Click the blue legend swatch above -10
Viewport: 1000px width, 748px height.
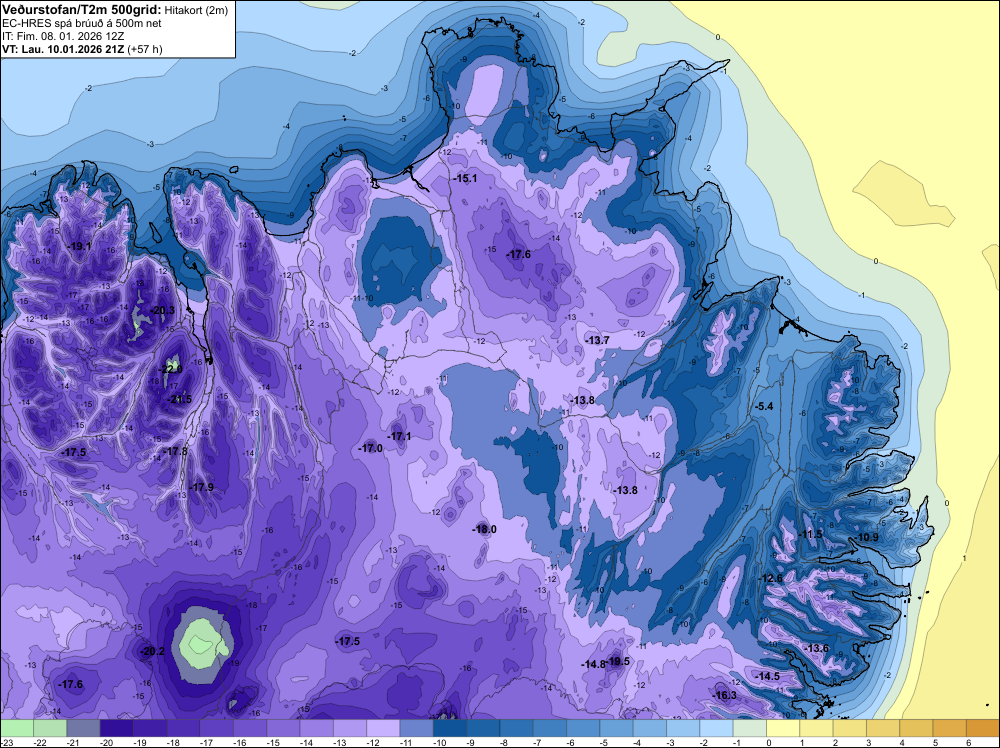450,728
